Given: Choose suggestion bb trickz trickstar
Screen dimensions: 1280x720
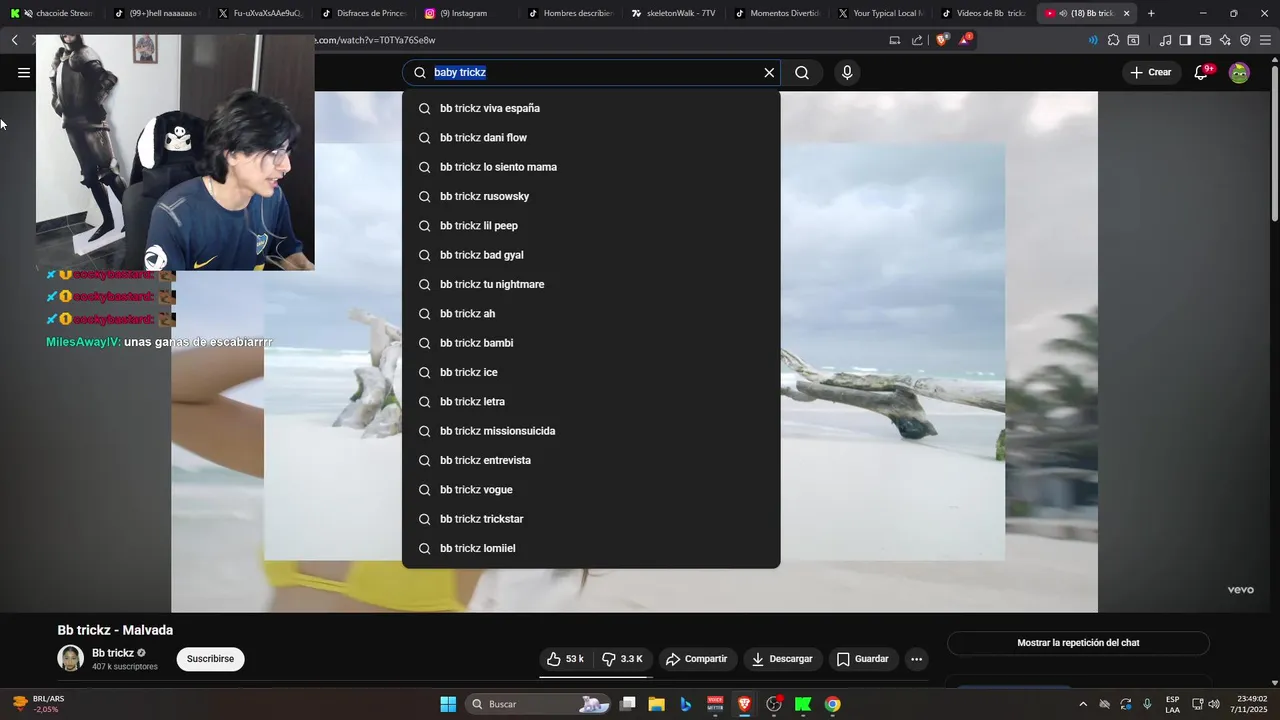Looking at the screenshot, I should 591,519.
